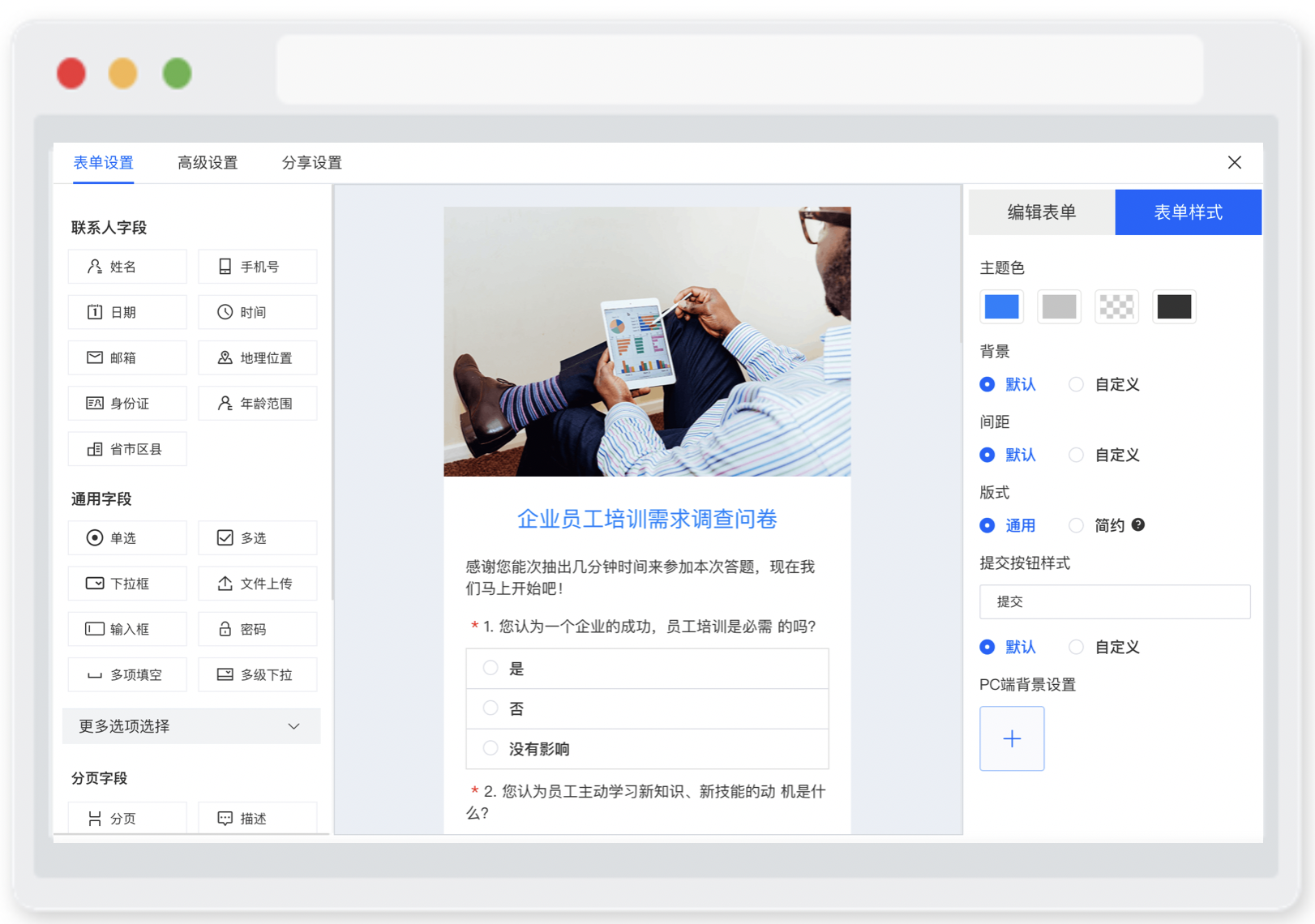The width and height of the screenshot is (1315, 924).
Task: Pick the blue theme color
Action: [x=1001, y=306]
